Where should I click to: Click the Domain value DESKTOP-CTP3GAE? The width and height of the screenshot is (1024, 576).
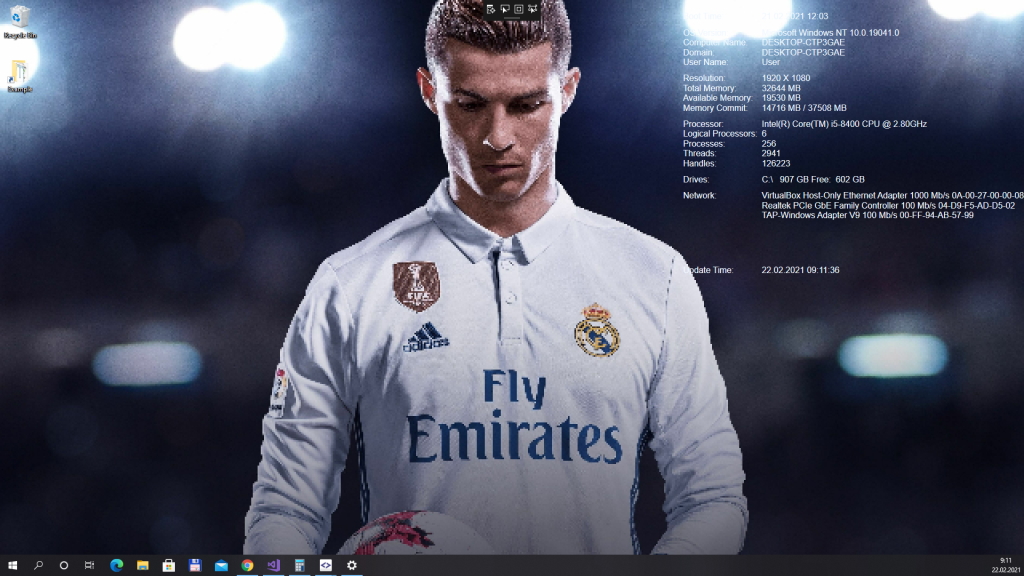pyautogui.click(x=803, y=52)
